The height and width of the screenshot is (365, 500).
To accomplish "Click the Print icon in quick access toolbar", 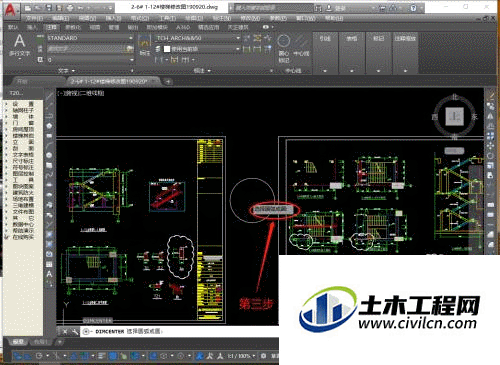I will coord(70,8).
